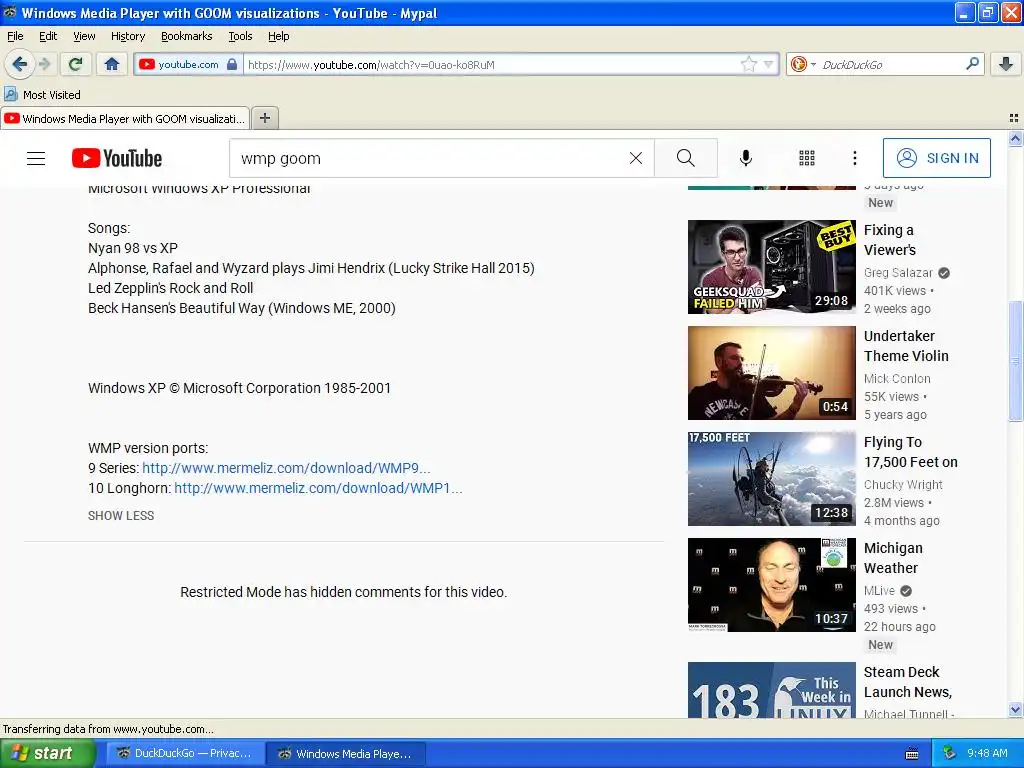Click the Chucky Wright channel name
The height and width of the screenshot is (768, 1024).
click(x=903, y=485)
